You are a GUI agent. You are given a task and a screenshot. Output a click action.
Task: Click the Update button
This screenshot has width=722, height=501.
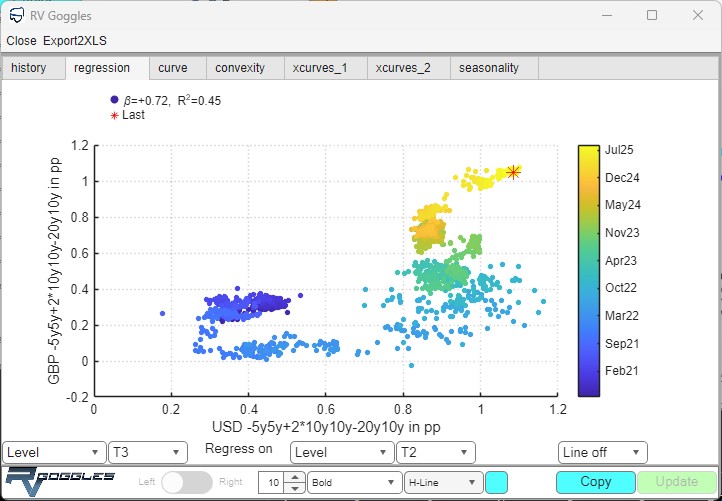(x=677, y=482)
